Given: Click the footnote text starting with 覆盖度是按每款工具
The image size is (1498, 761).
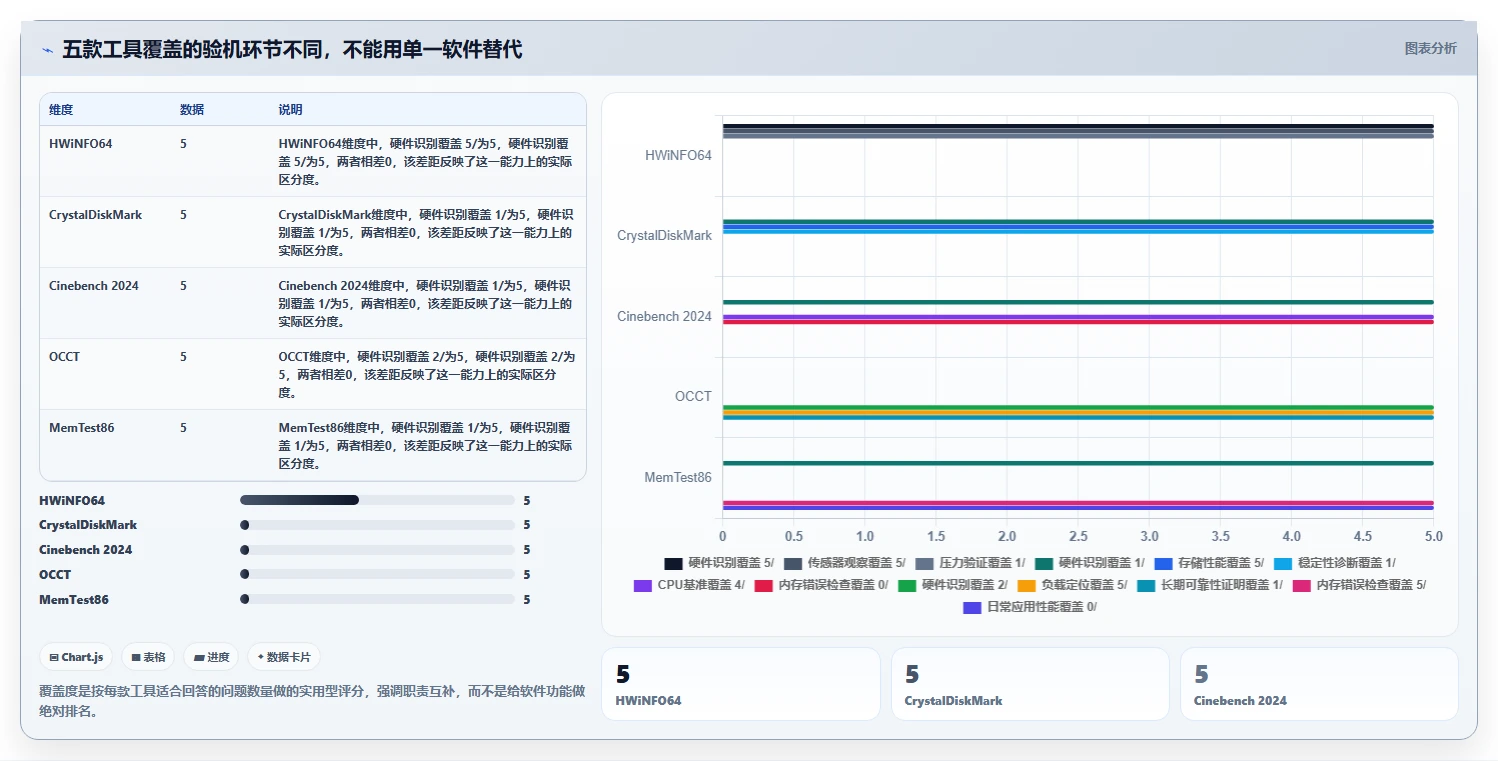Looking at the screenshot, I should 312,701.
